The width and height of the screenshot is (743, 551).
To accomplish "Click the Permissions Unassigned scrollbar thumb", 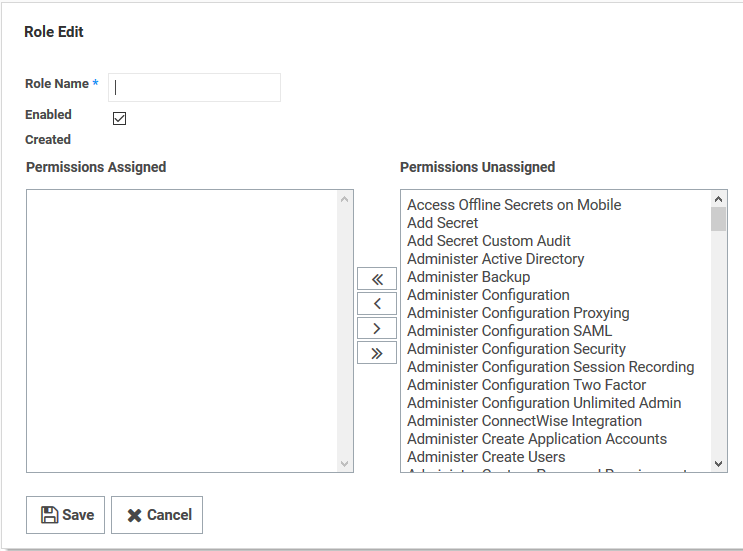I will (718, 219).
